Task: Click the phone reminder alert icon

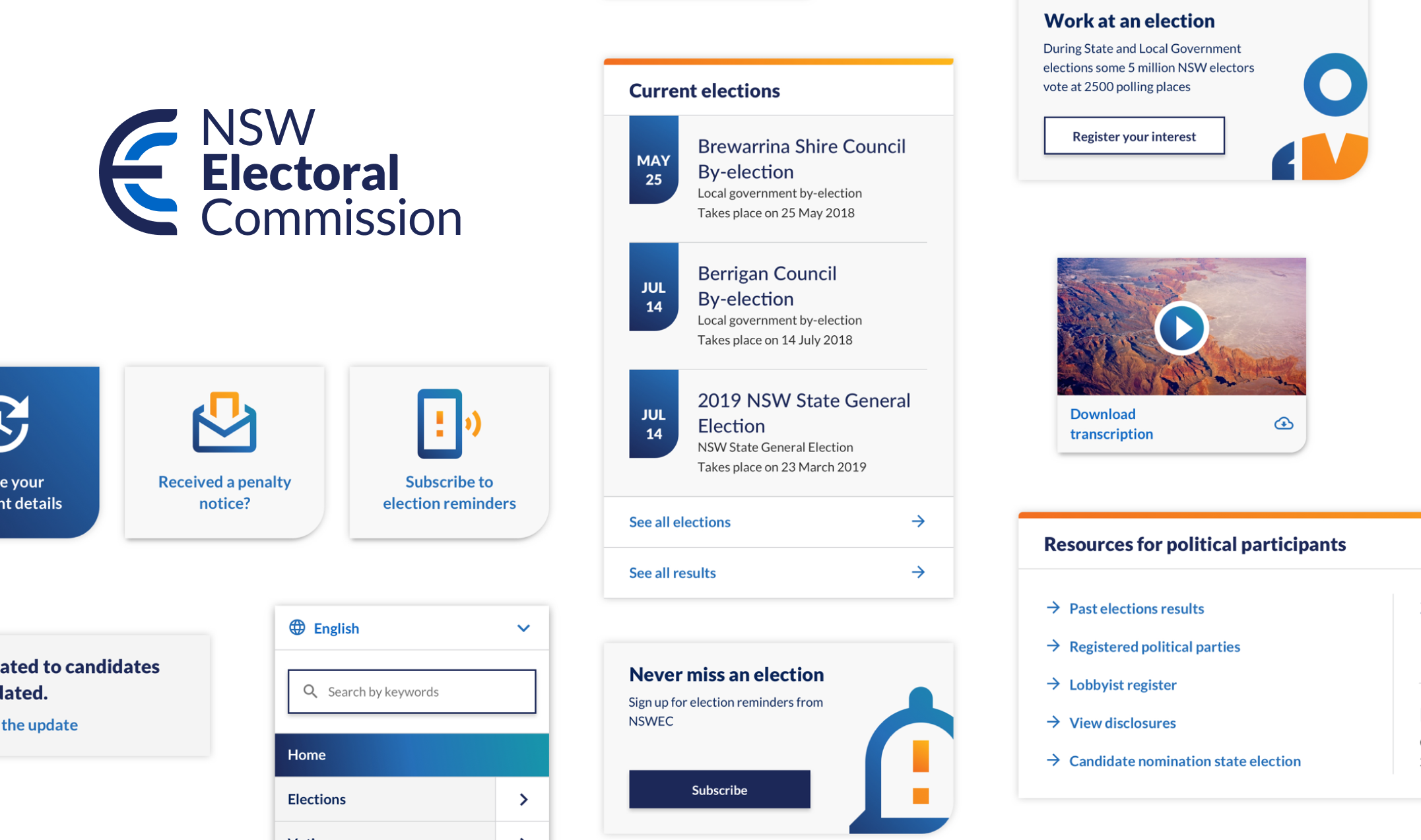Action: coord(449,423)
